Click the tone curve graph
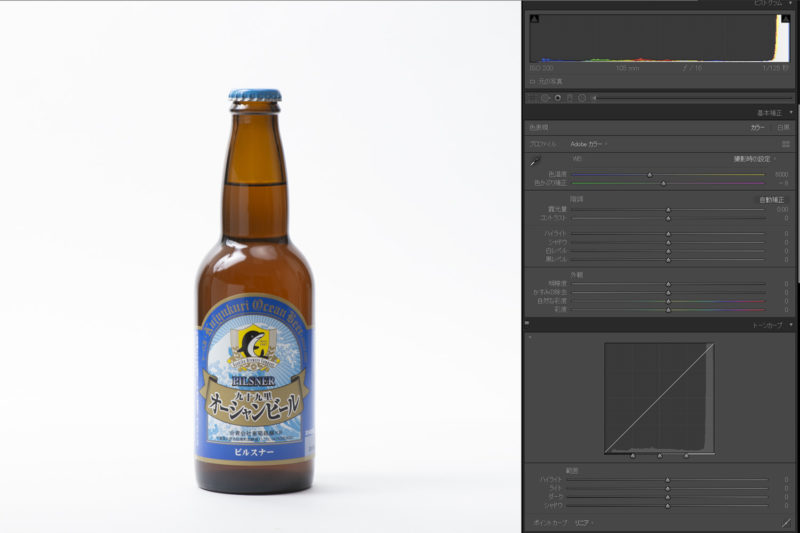Viewport: 800px width, 533px height. (659, 398)
